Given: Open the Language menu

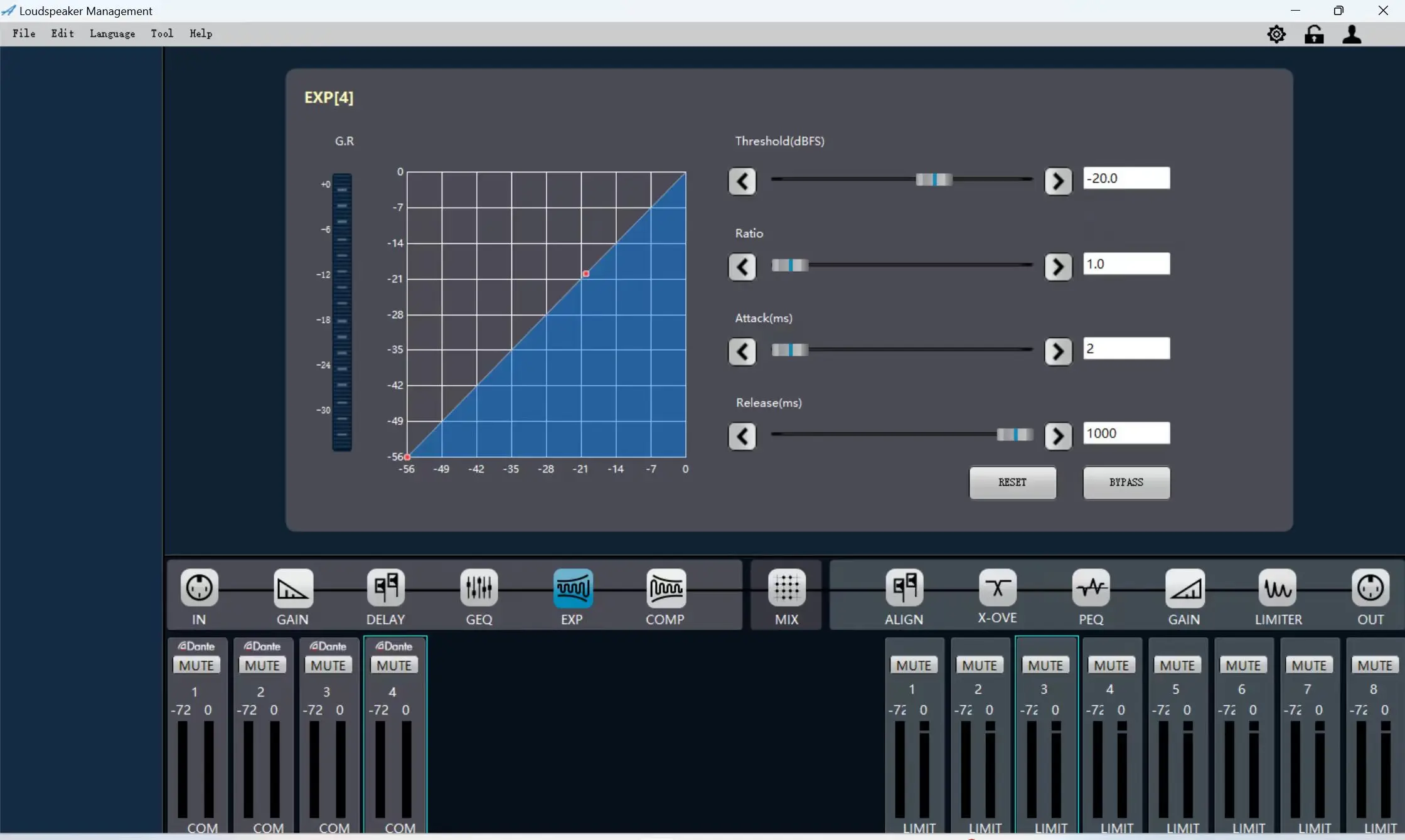Looking at the screenshot, I should point(112,34).
